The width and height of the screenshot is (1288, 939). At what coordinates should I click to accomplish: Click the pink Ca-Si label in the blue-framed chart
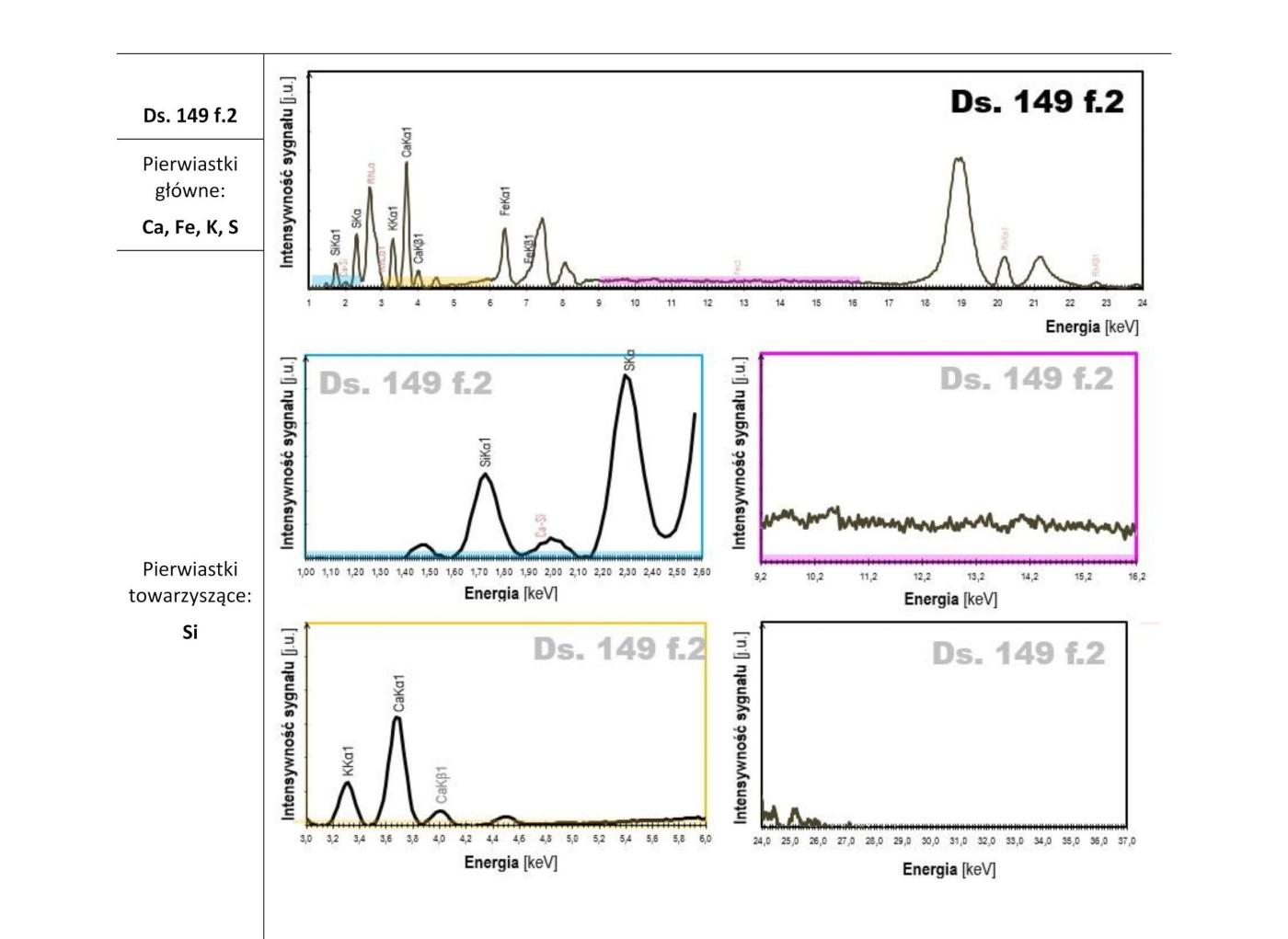(x=541, y=526)
